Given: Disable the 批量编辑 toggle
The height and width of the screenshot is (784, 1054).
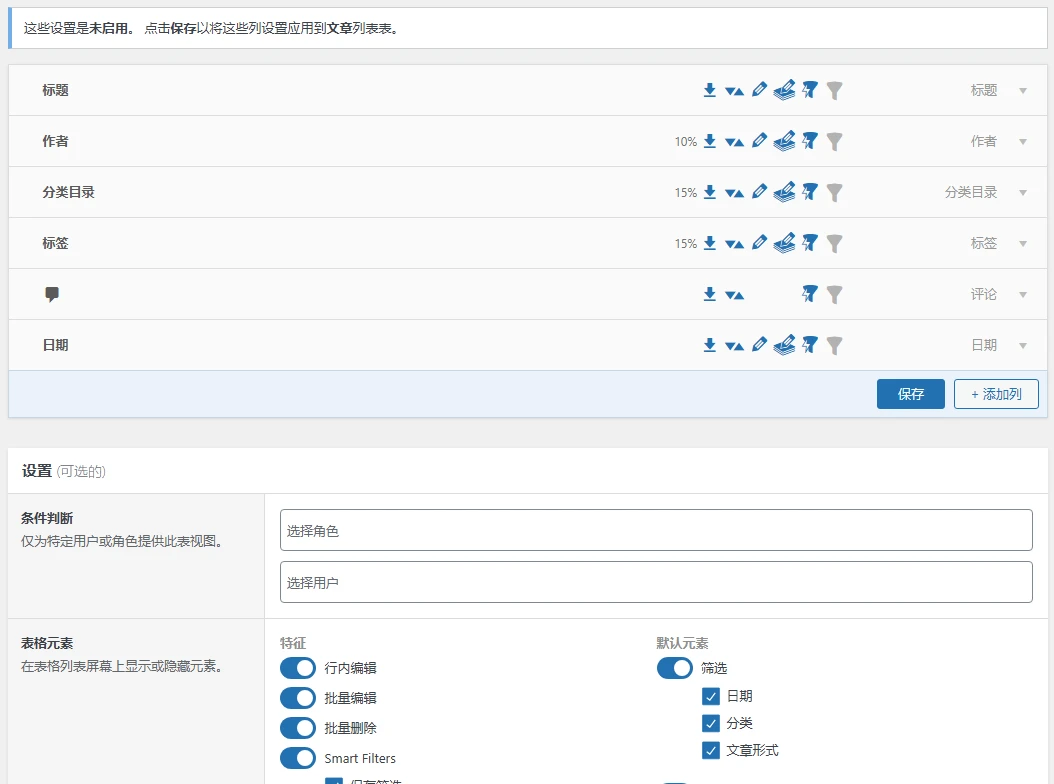Looking at the screenshot, I should [x=297, y=698].
